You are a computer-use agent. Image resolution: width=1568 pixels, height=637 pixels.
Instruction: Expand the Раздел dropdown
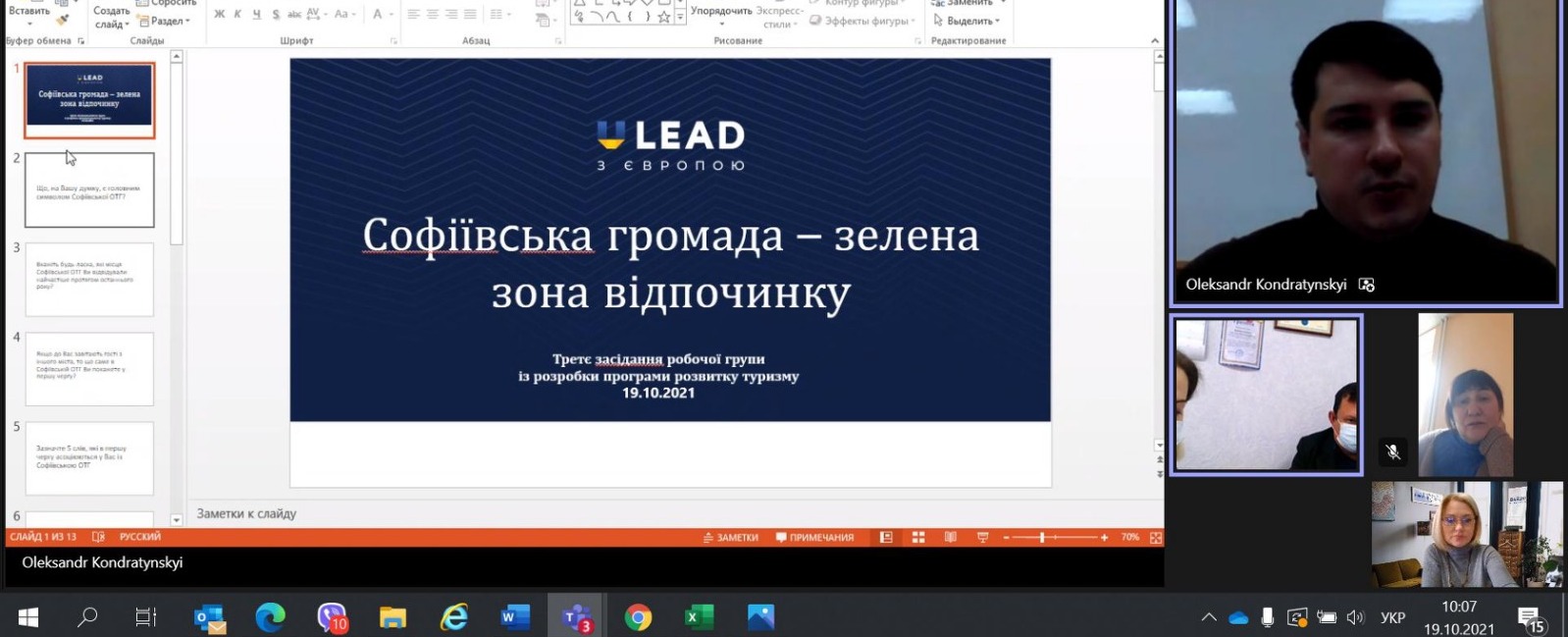(165, 21)
